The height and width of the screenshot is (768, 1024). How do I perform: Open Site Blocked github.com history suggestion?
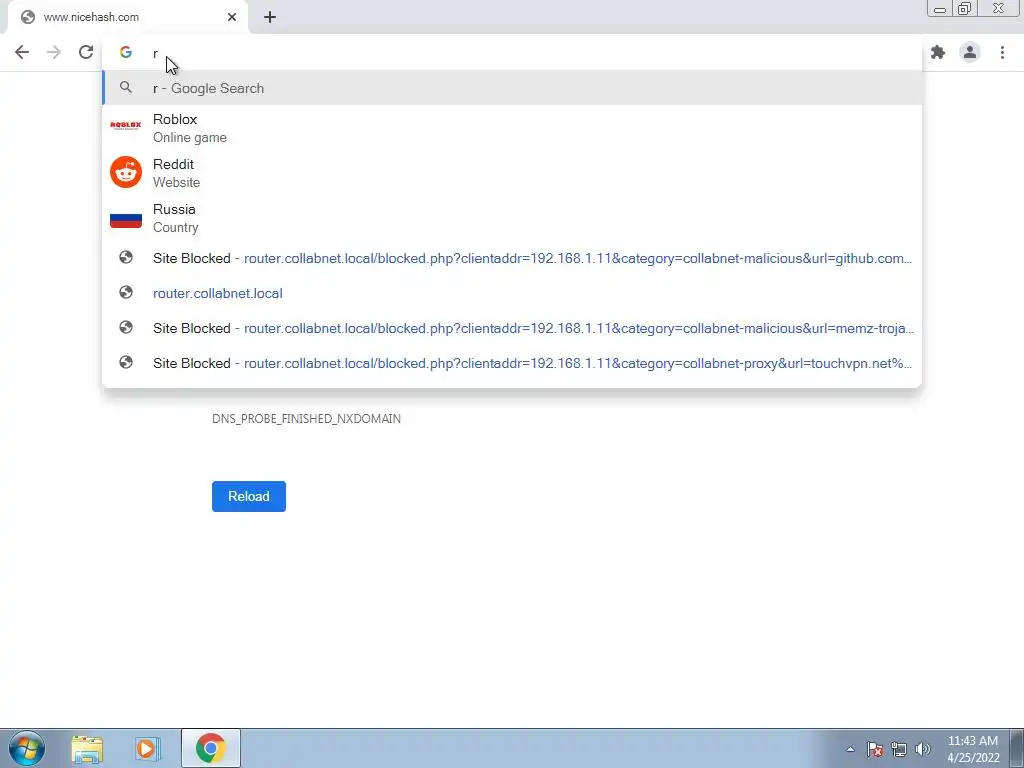click(512, 258)
